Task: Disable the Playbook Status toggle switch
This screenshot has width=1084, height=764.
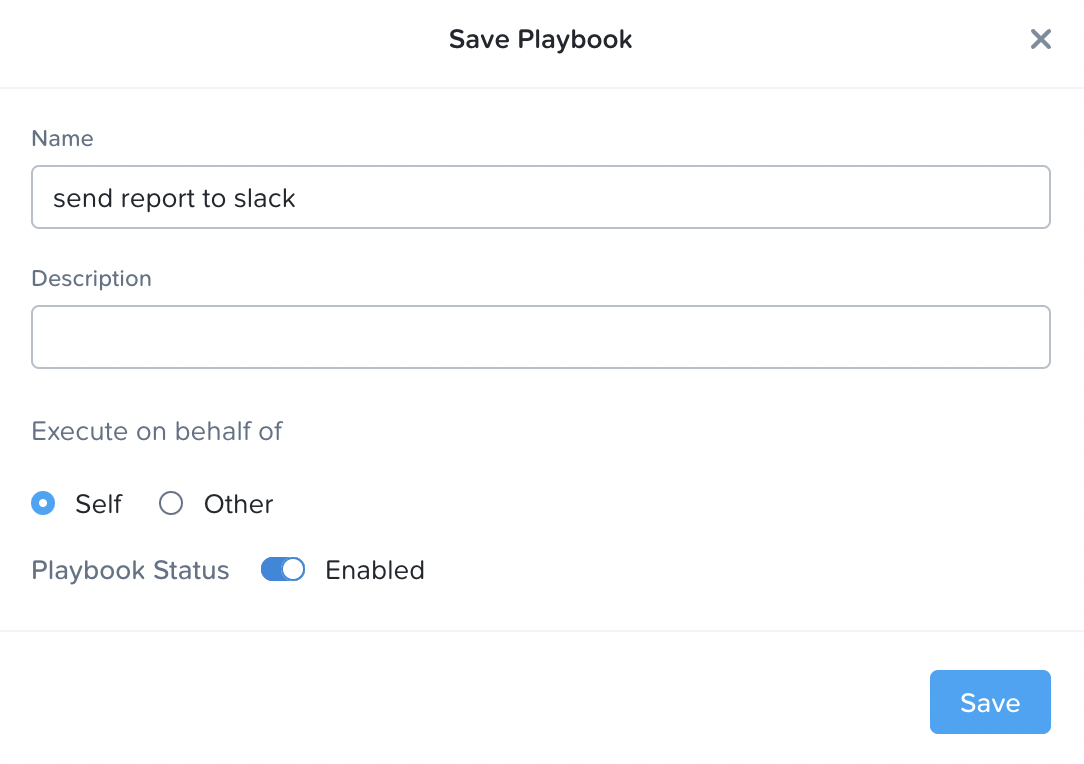Action: coord(282,570)
